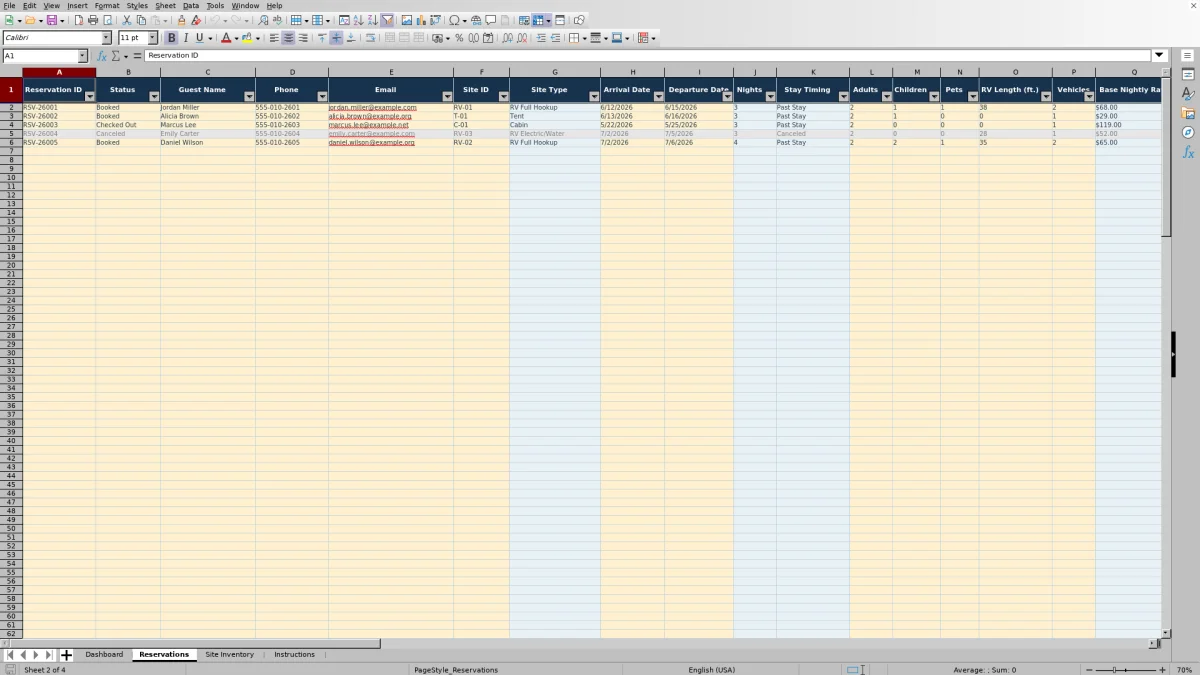This screenshot has width=1200, height=675.
Task: Apply the yellow background highlight color
Action: (x=246, y=38)
